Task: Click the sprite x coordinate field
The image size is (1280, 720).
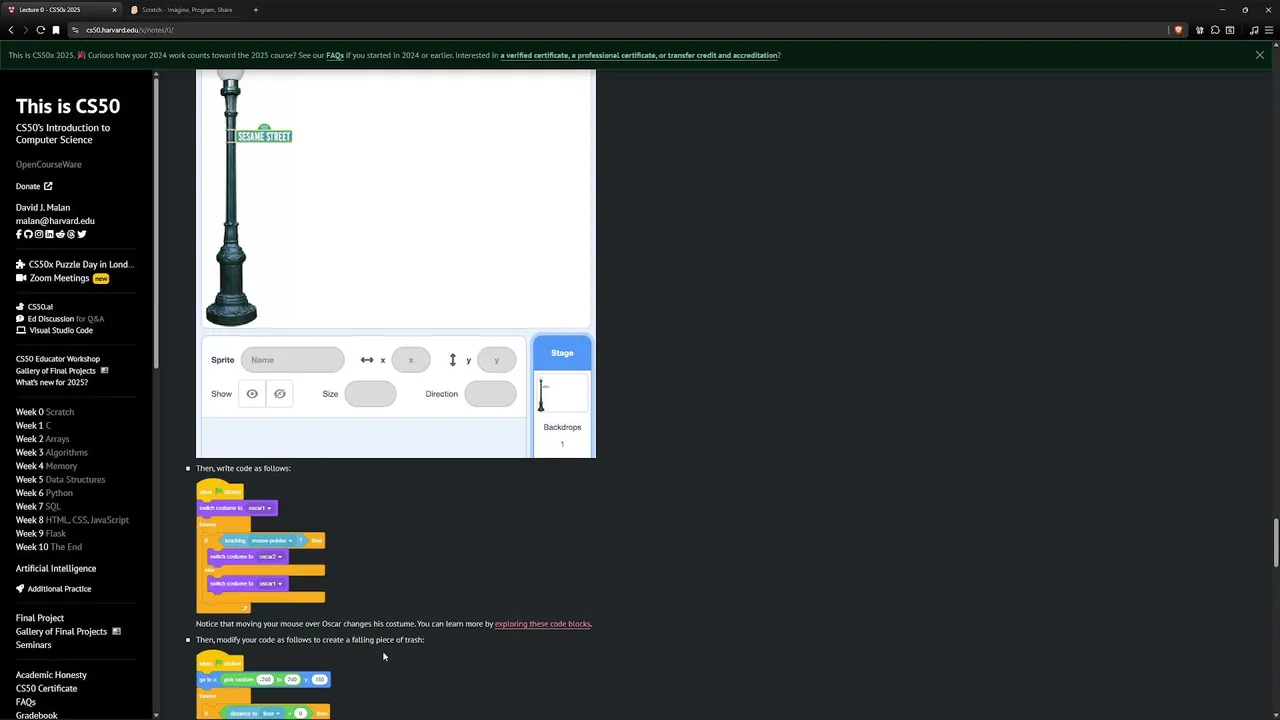Action: pyautogui.click(x=411, y=360)
